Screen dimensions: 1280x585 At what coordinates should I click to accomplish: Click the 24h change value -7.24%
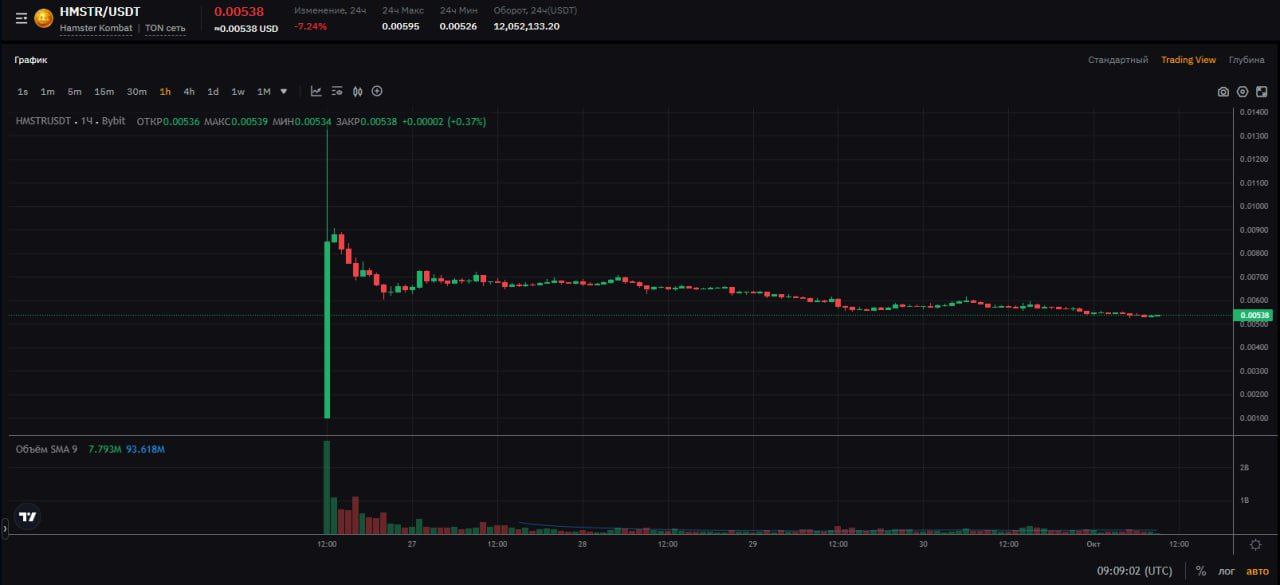pyautogui.click(x=310, y=26)
